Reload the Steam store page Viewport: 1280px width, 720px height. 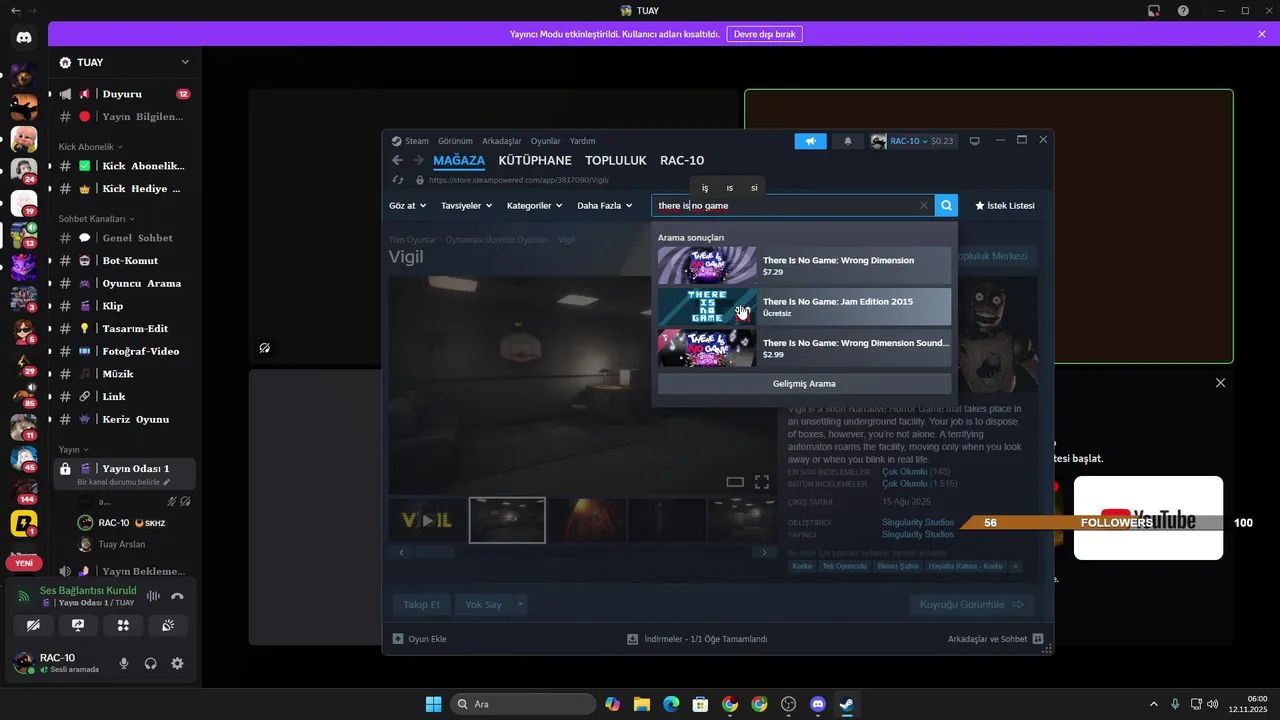[398, 180]
